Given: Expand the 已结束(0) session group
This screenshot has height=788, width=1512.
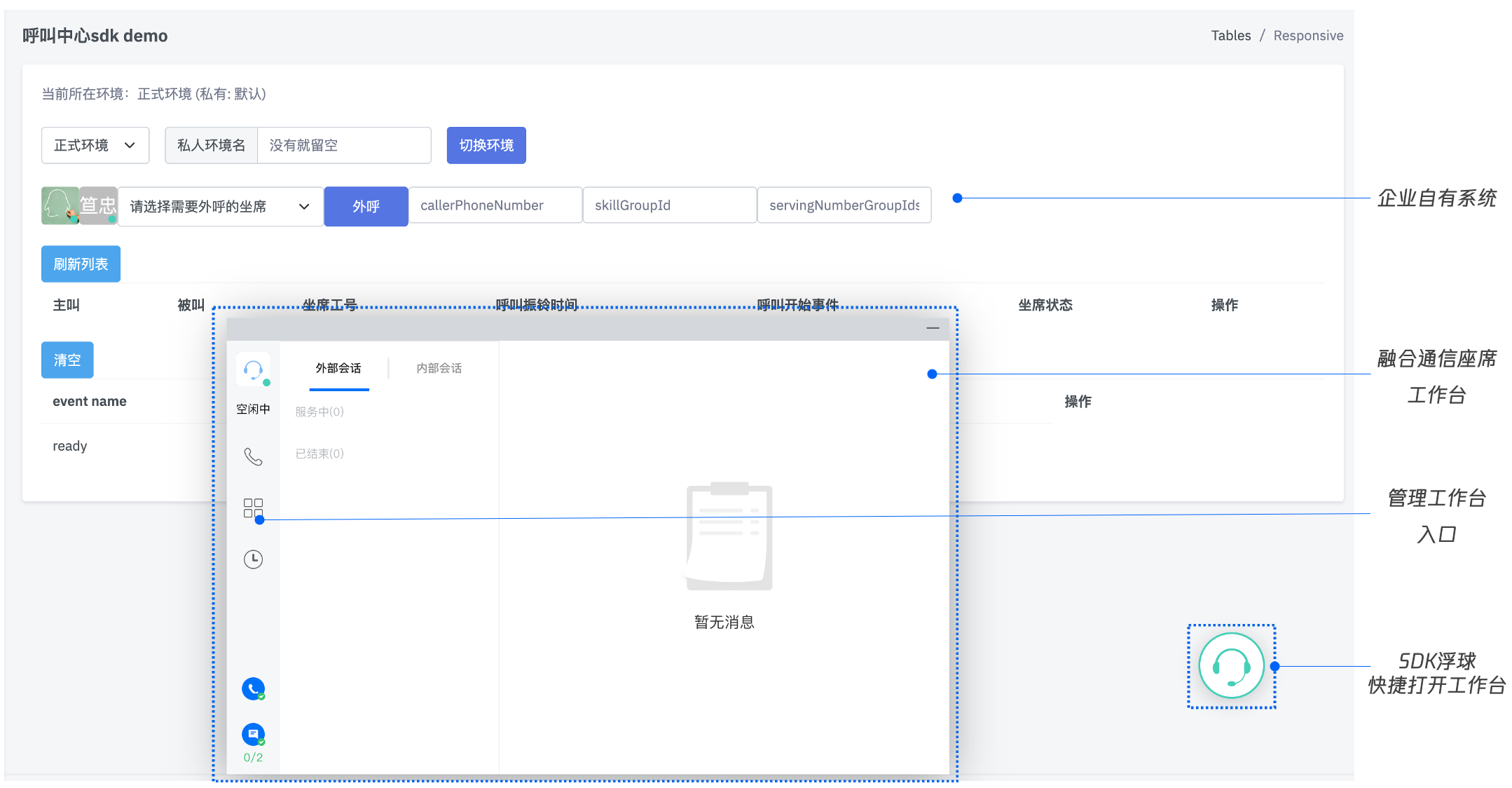Looking at the screenshot, I should [319, 454].
